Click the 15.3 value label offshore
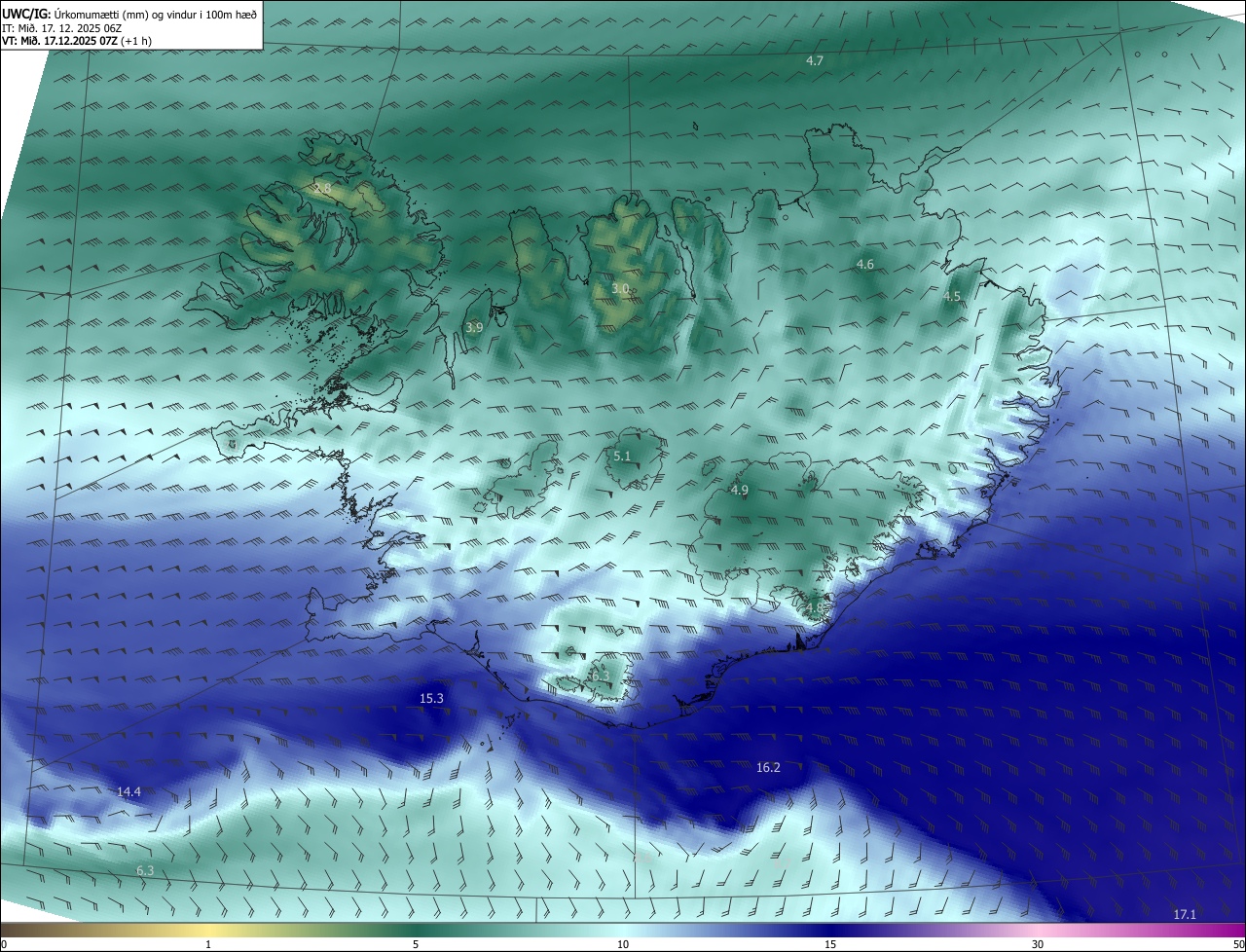This screenshot has height=952, width=1246. coord(431,699)
